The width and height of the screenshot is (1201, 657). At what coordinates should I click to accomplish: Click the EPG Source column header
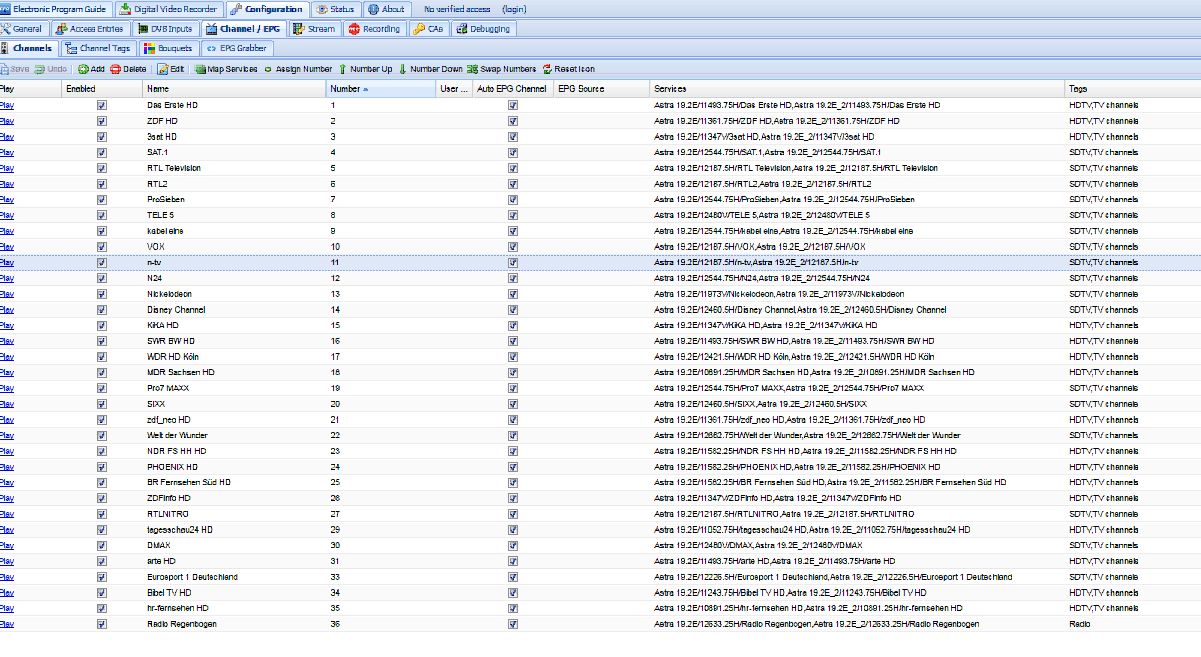click(601, 89)
